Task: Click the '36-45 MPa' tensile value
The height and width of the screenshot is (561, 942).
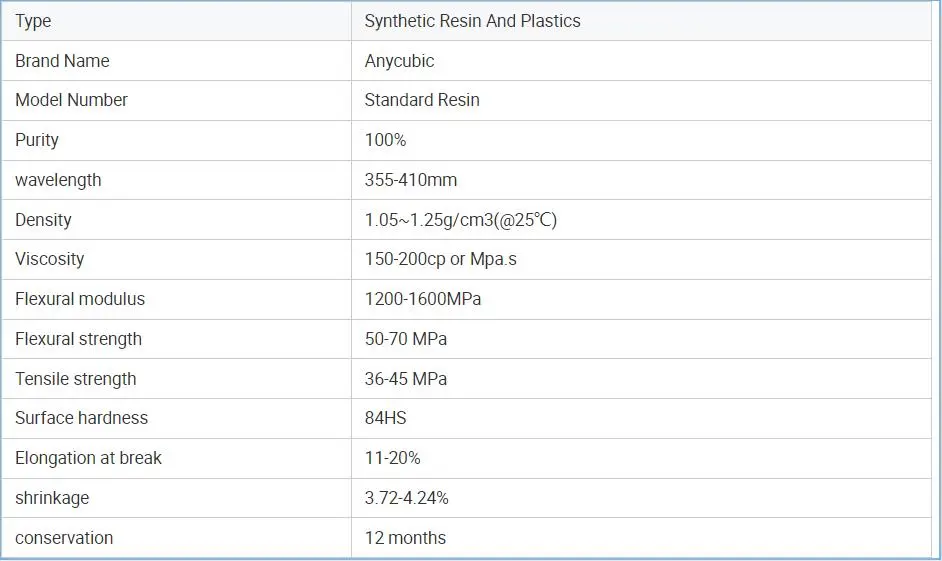Action: [x=405, y=379]
